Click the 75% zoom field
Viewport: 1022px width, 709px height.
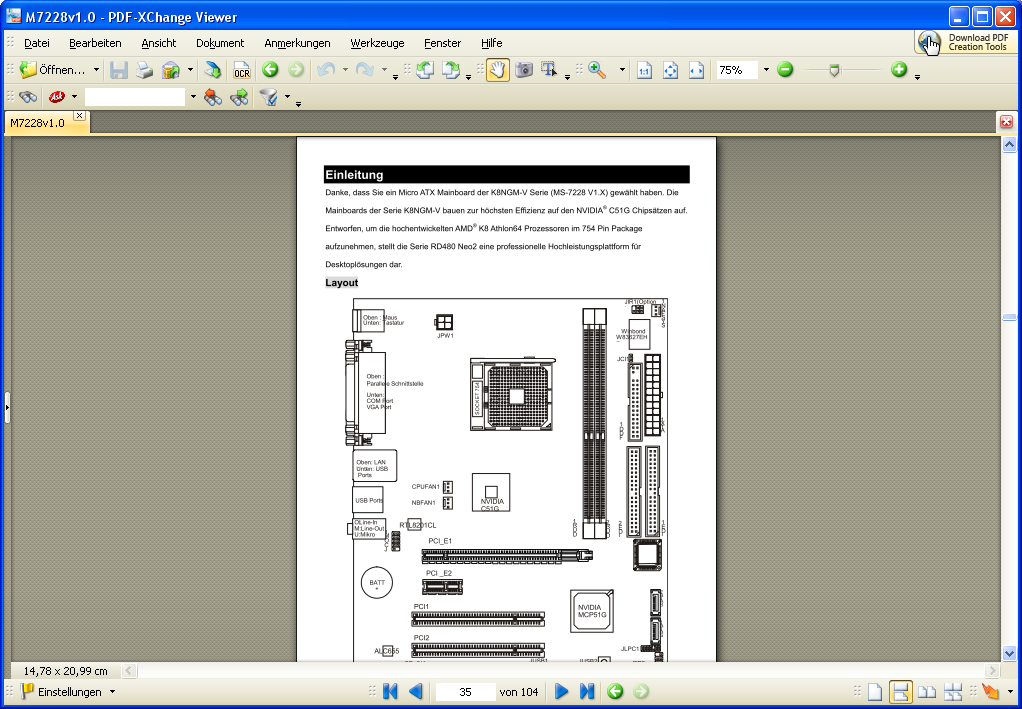click(737, 70)
